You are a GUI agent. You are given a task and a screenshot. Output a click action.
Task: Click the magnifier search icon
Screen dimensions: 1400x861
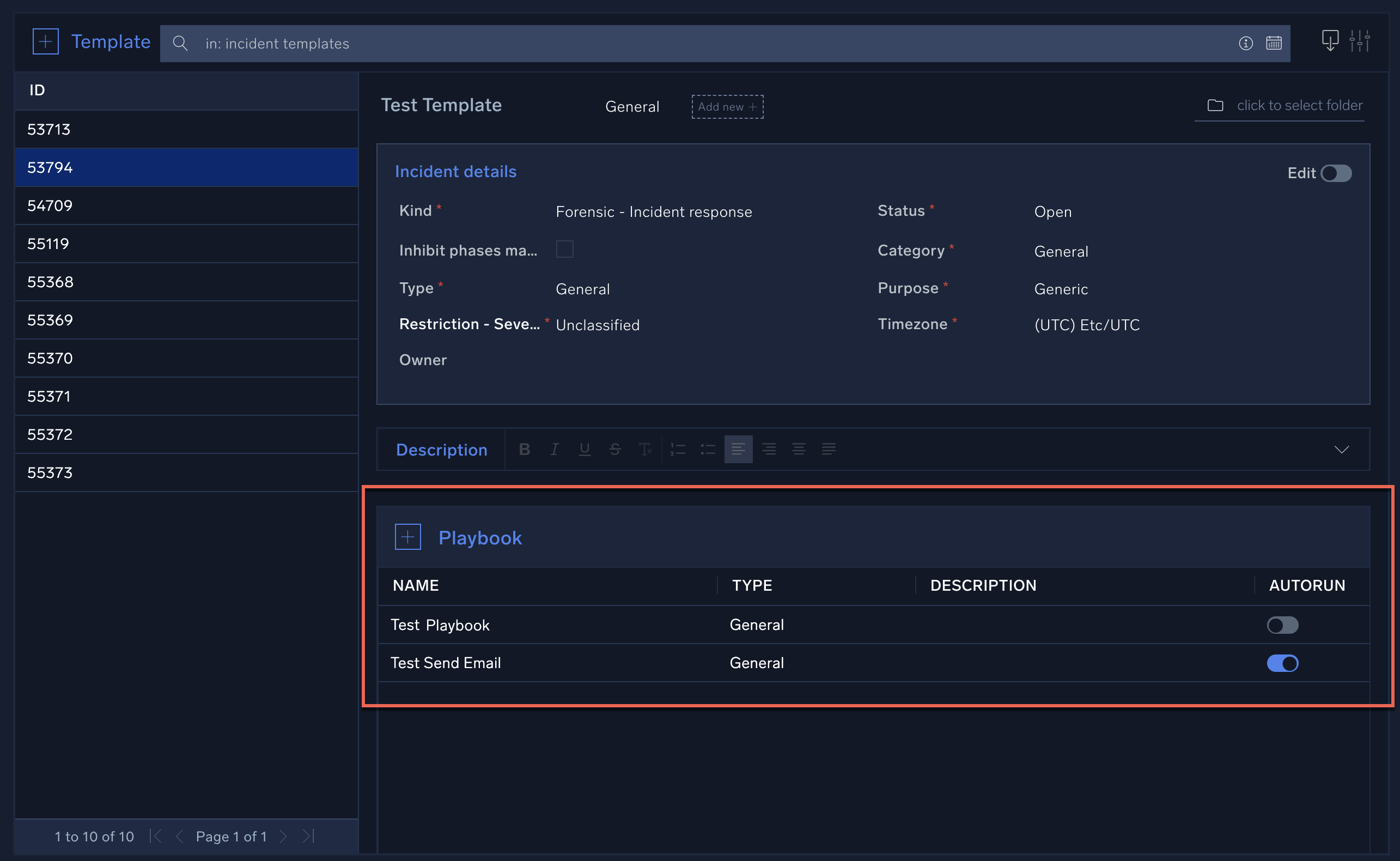click(x=180, y=43)
